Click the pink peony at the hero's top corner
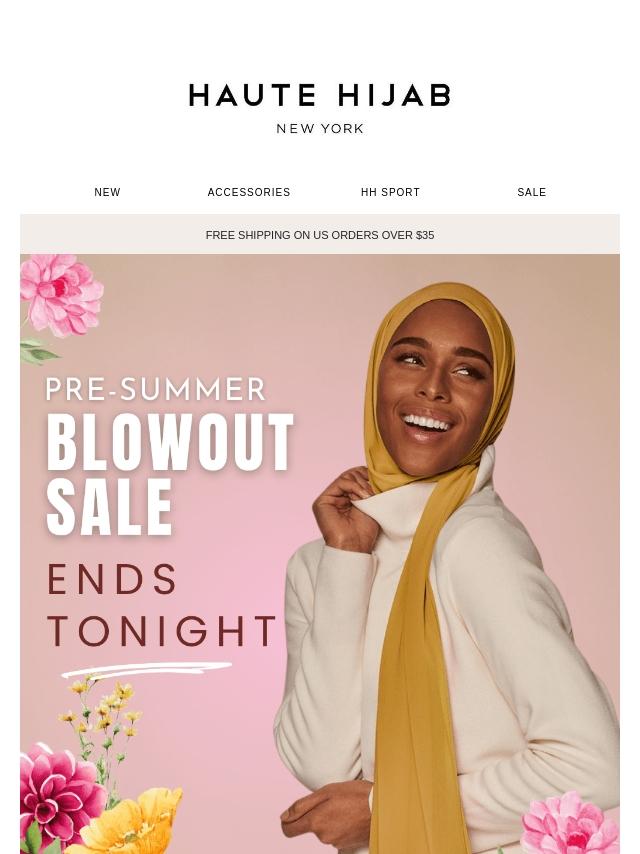640x854 pixels. (x=61, y=294)
